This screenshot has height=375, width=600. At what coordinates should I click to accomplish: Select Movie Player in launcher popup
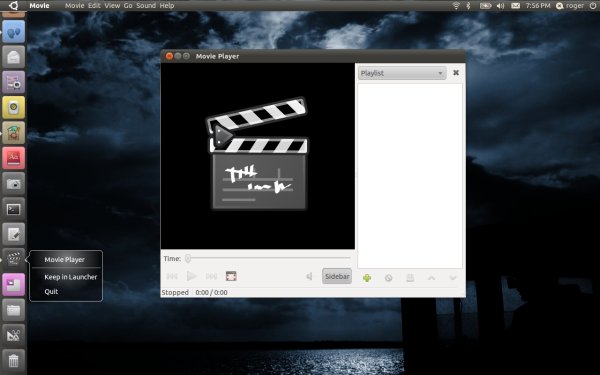coord(64,259)
